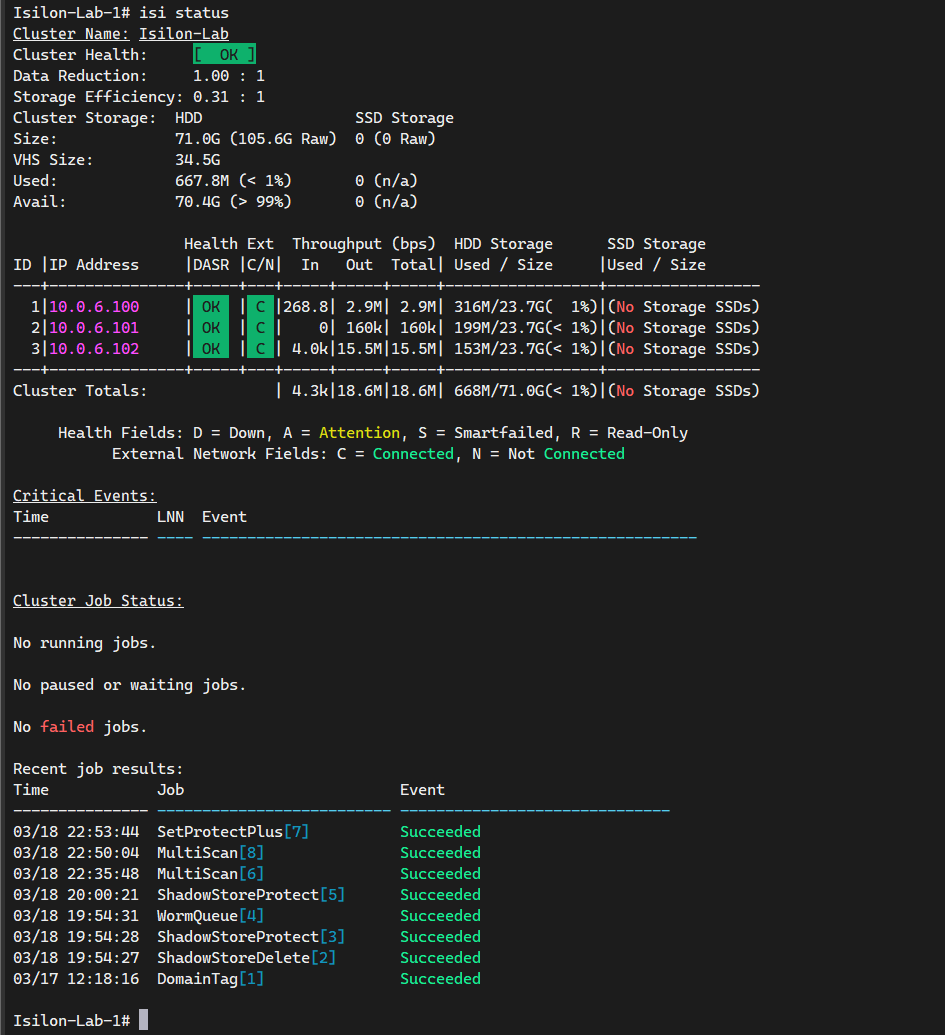This screenshot has height=1035, width=945.
Task: Click the WormQueue[4] job entry
Action: click(210, 916)
